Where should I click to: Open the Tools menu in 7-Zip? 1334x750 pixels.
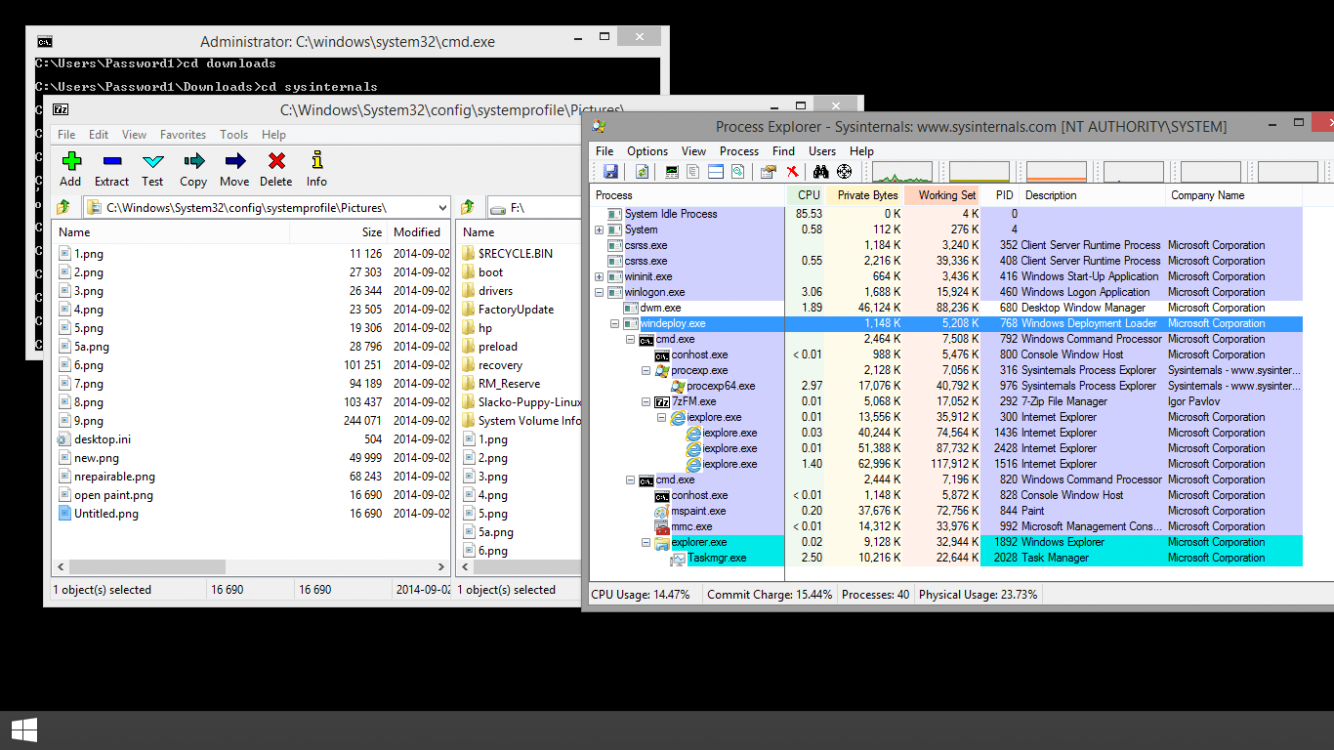point(234,134)
